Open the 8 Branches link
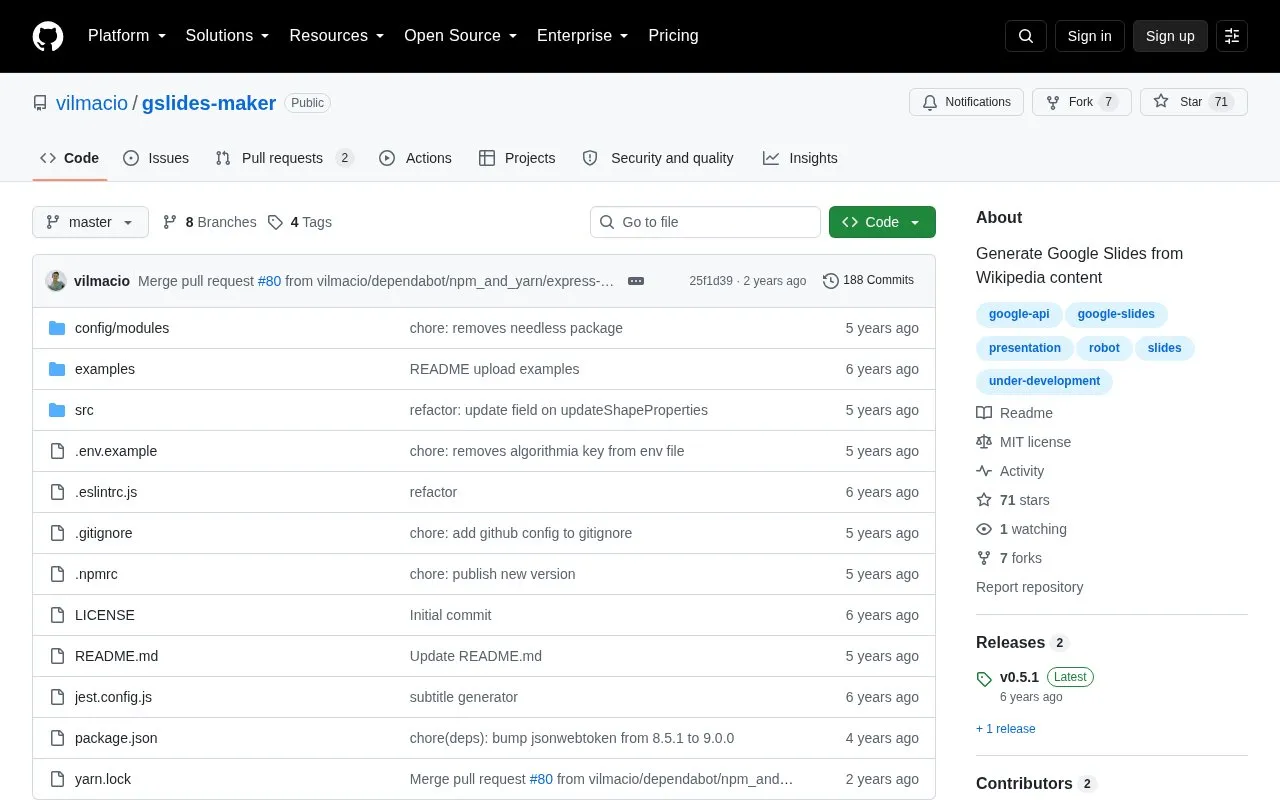The width and height of the screenshot is (1280, 800). (209, 222)
